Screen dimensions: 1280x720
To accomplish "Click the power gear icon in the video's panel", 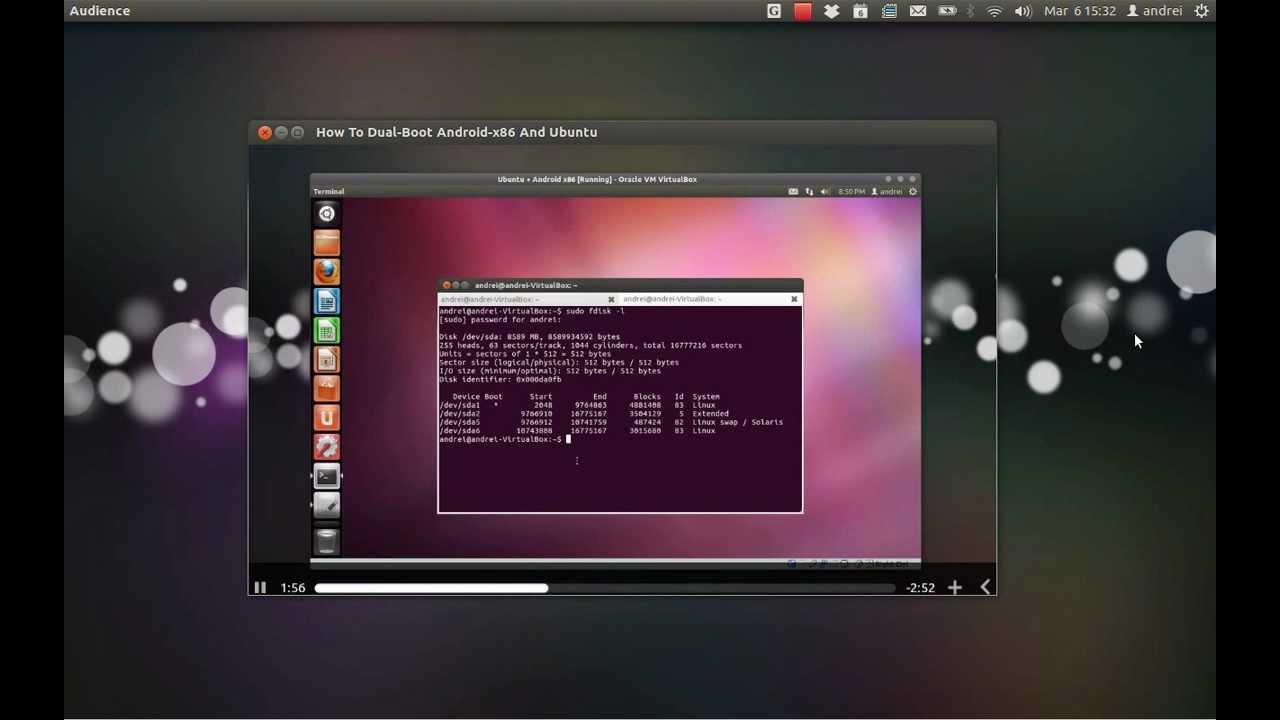I will pos(912,191).
